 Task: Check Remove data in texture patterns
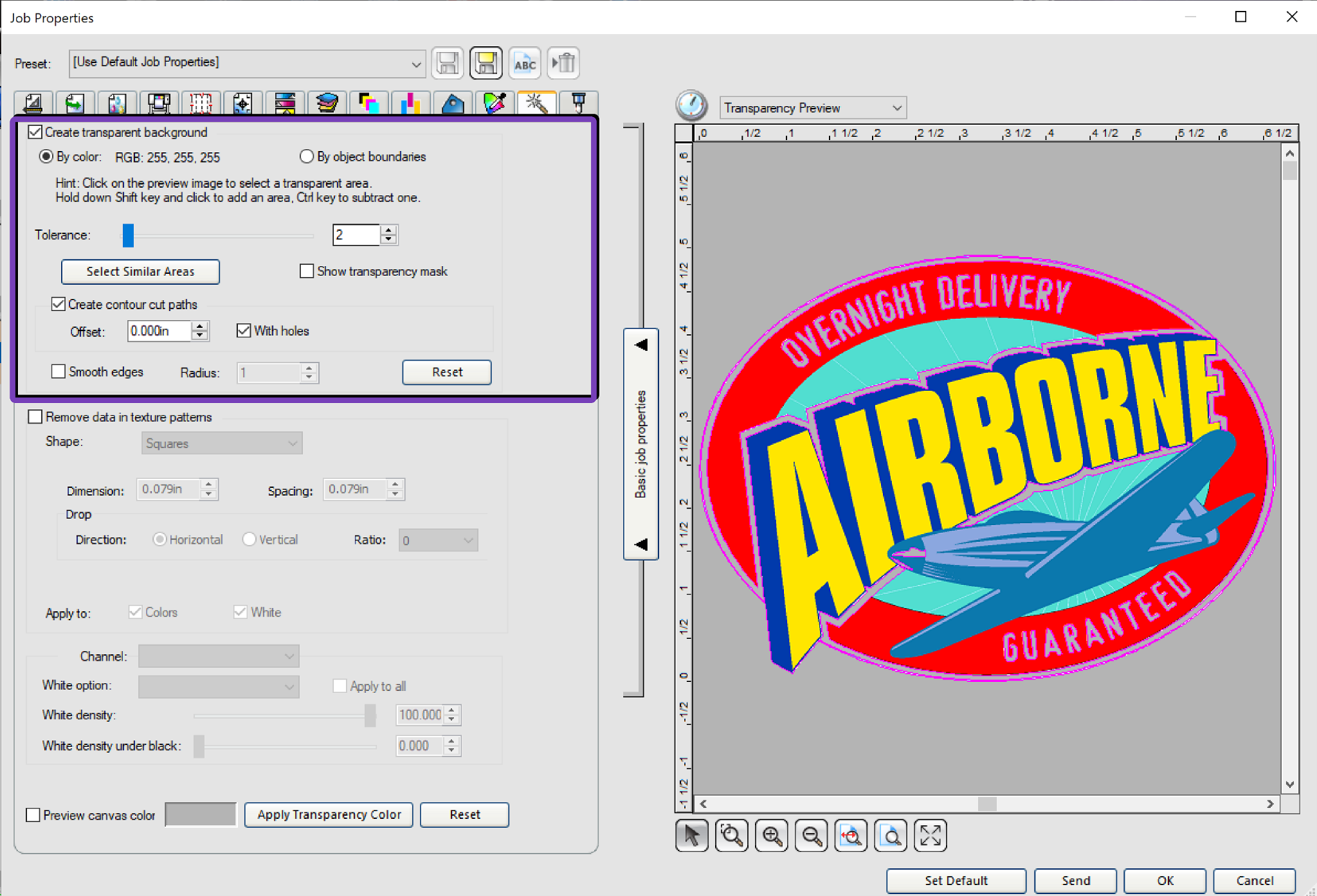click(x=35, y=417)
